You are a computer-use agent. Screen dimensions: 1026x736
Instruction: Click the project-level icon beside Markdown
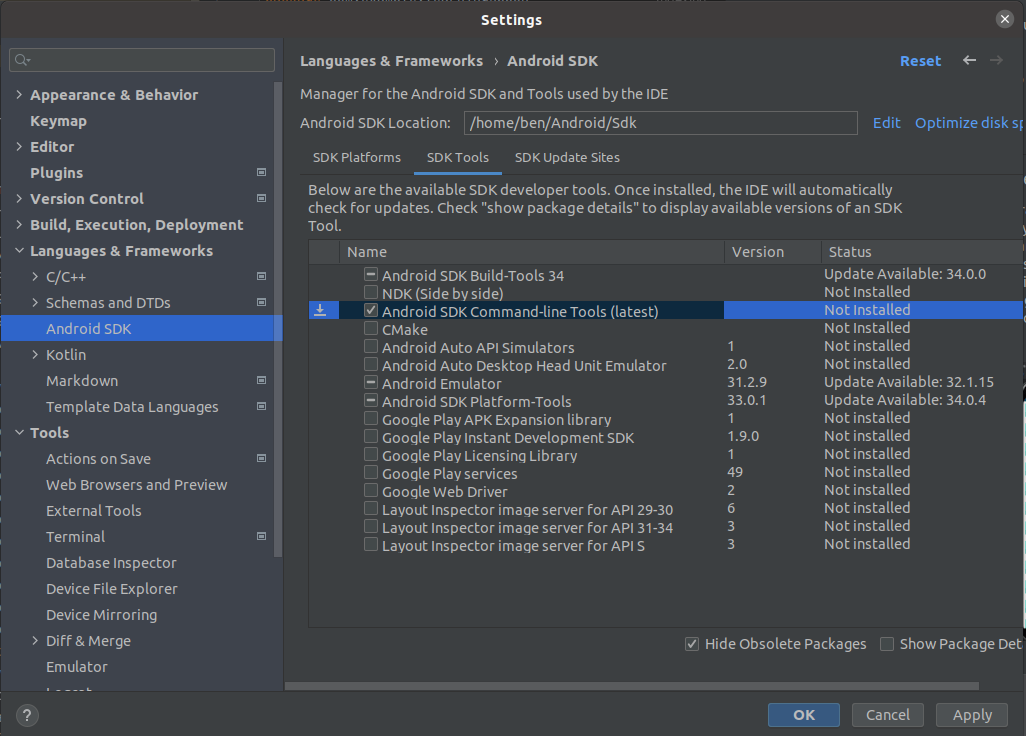261,380
